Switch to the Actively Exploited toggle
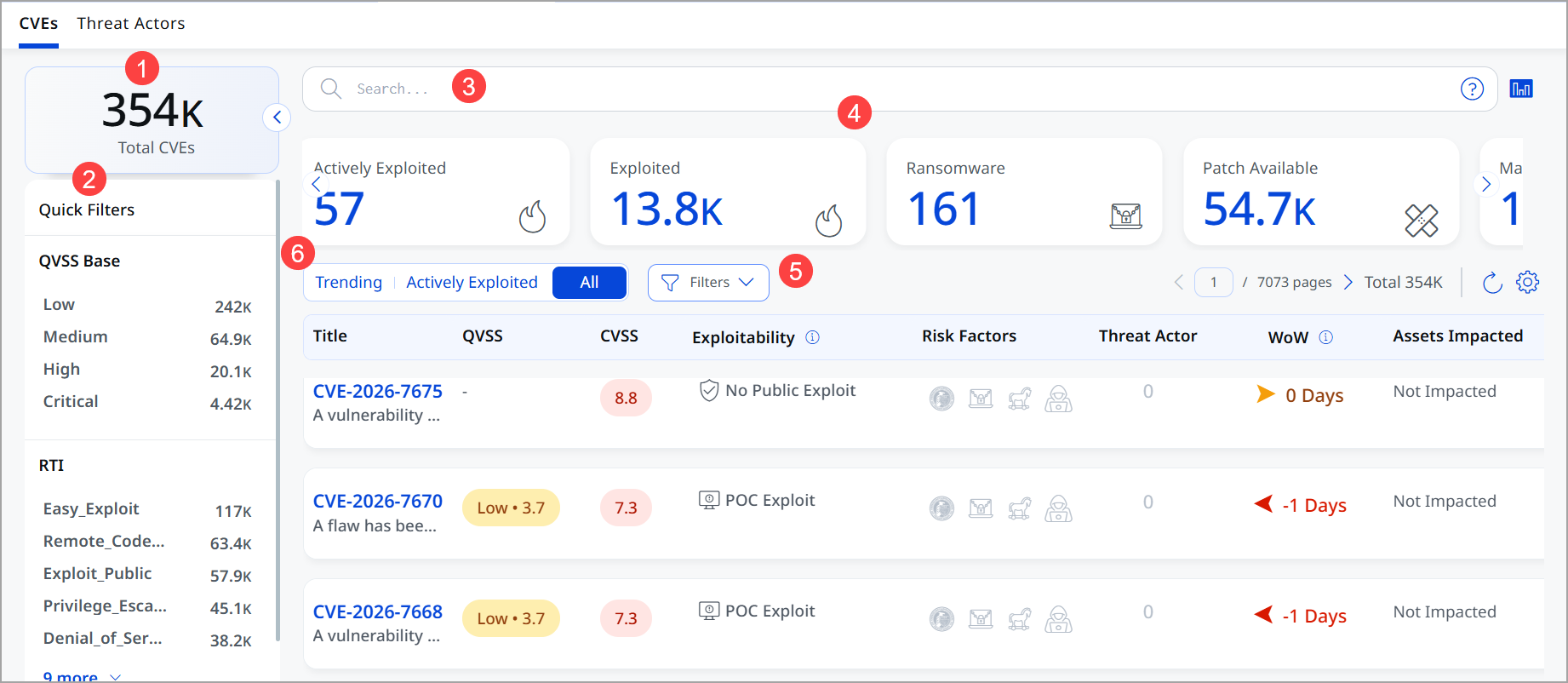1568x683 pixels. coord(472,283)
